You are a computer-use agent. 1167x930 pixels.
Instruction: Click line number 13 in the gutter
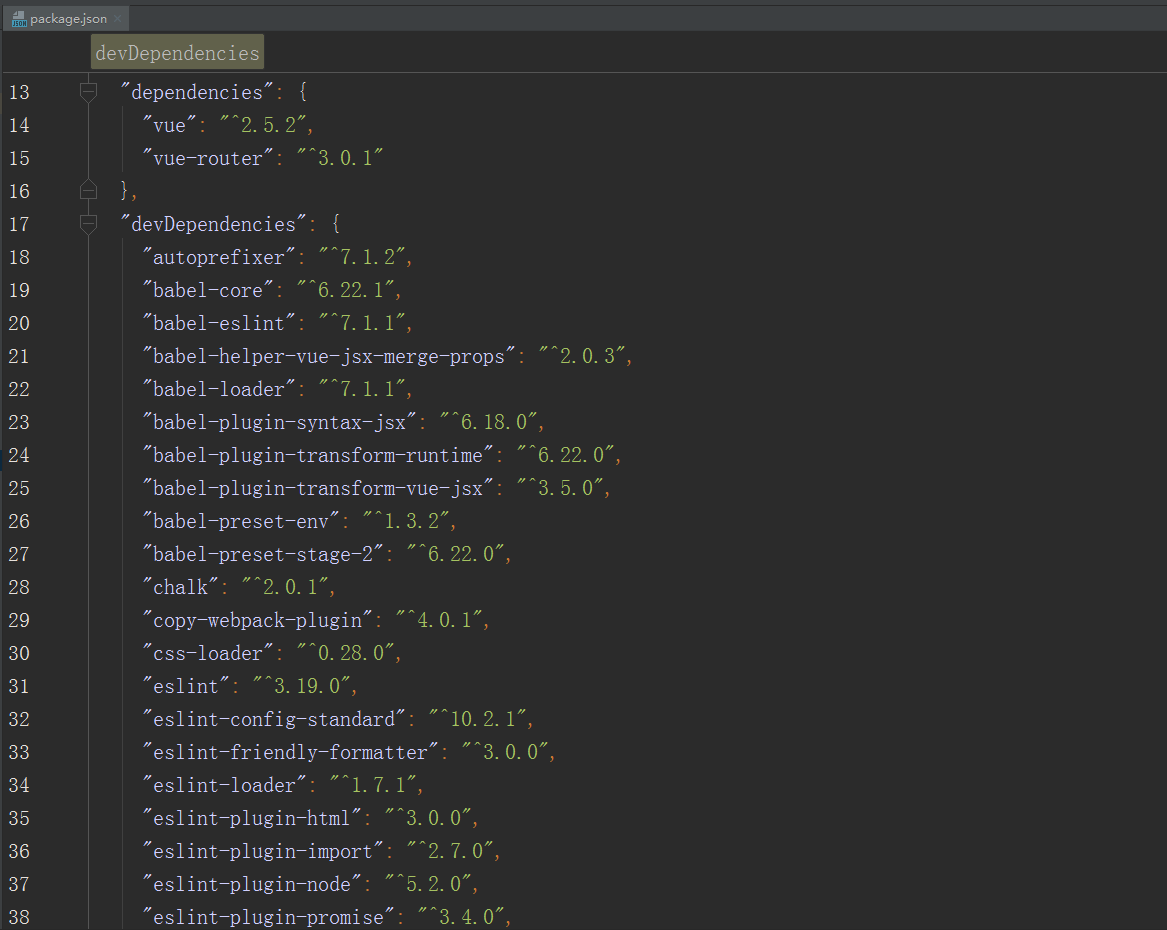pyautogui.click(x=19, y=92)
